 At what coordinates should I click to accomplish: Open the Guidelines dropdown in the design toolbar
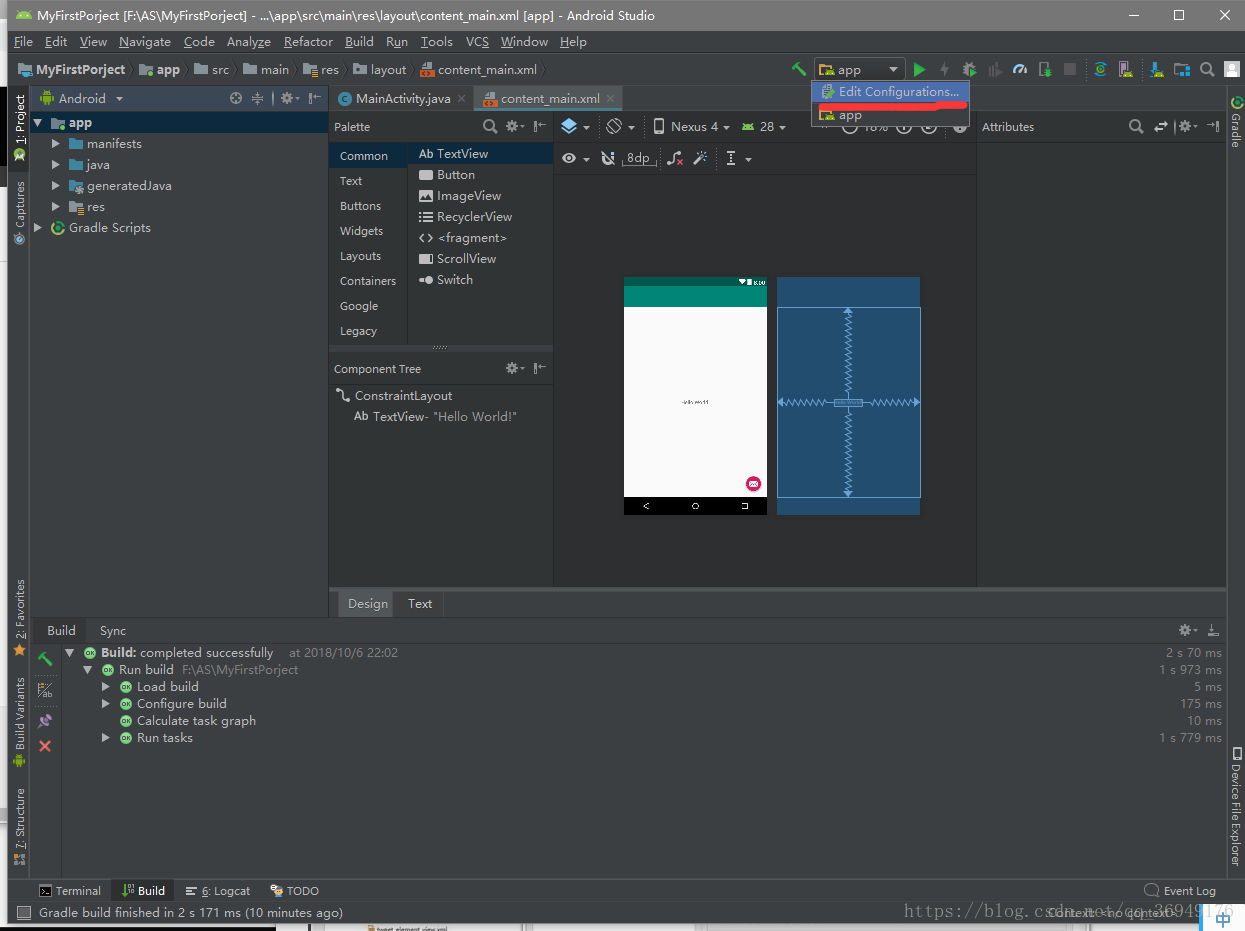pos(738,158)
